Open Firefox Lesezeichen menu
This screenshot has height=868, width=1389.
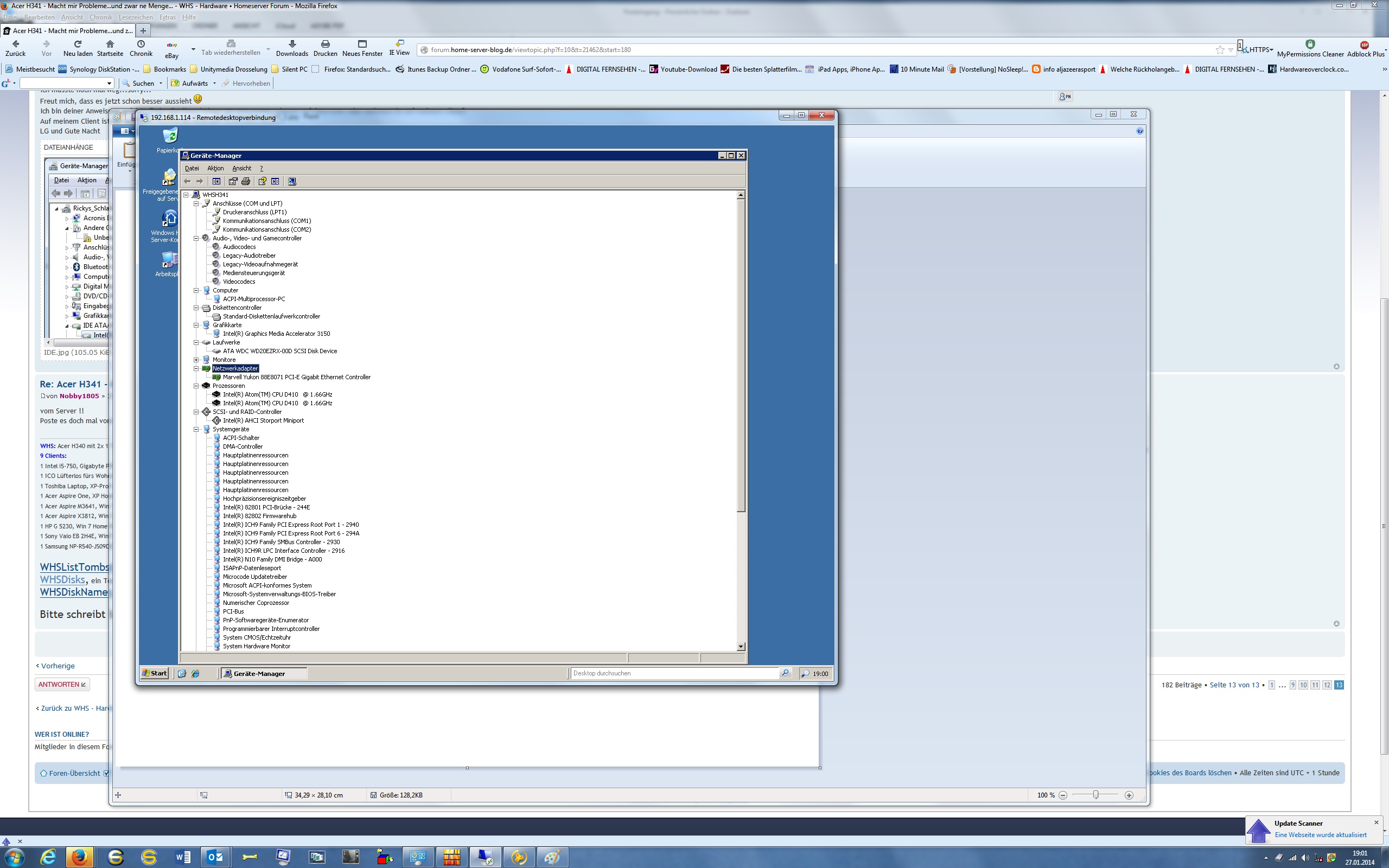tap(136, 17)
